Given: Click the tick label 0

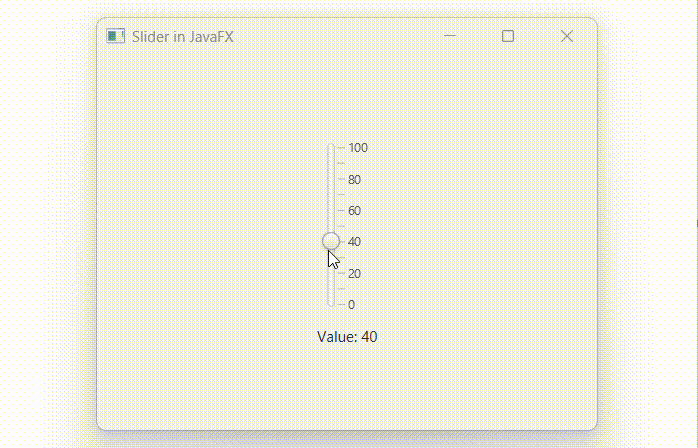Looking at the screenshot, I should point(351,305).
